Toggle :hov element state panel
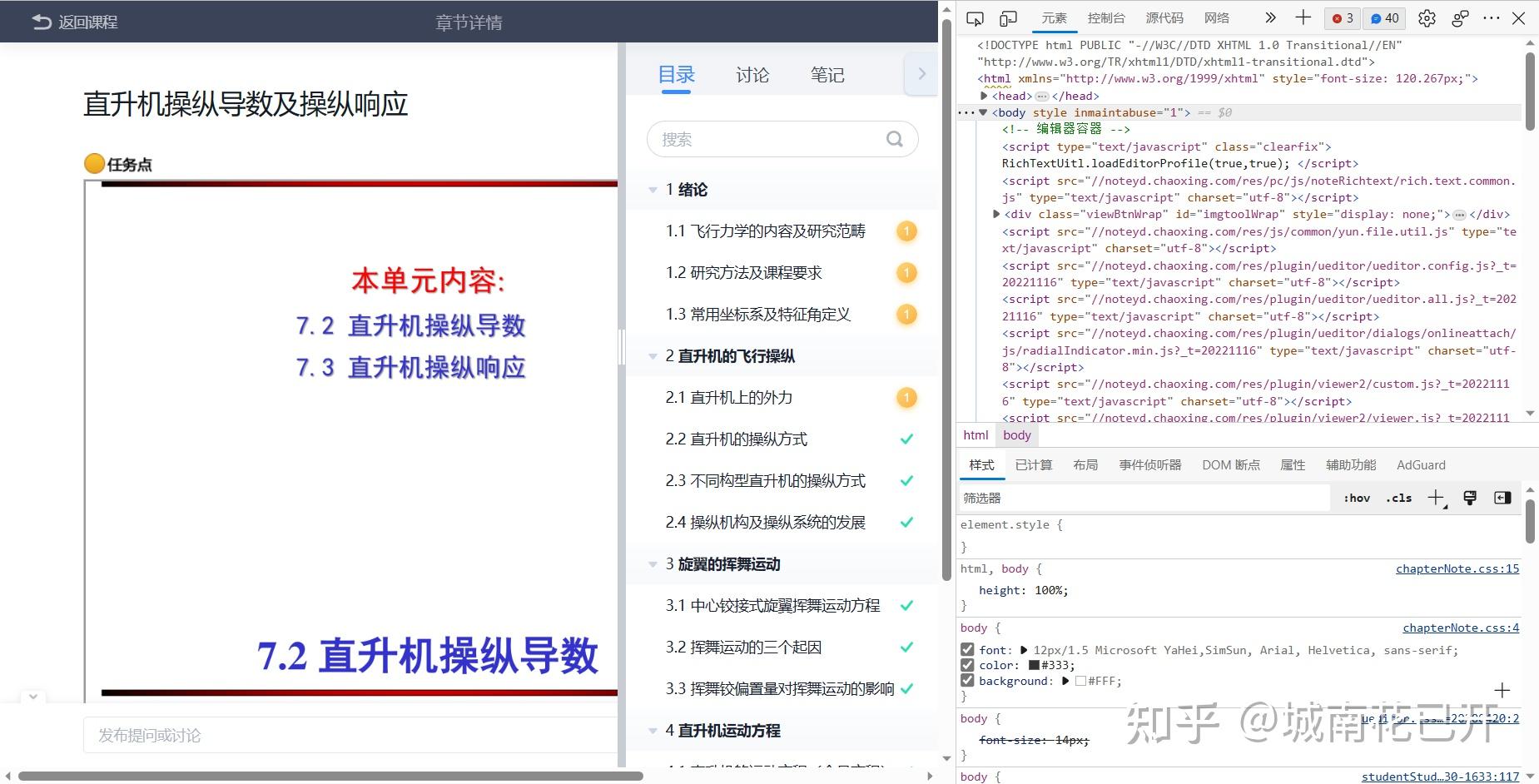Viewport: 1539px width, 784px height. click(1357, 498)
